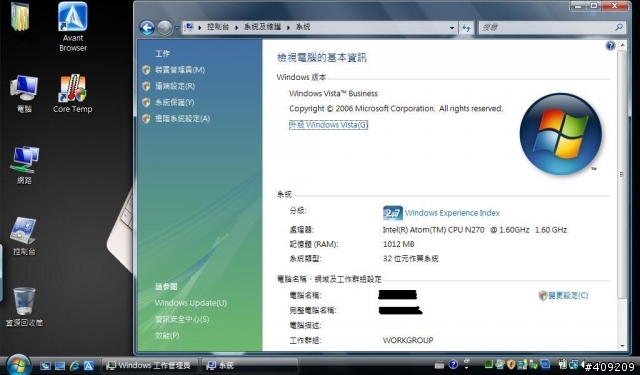The width and height of the screenshot is (640, 375).
Task: Click Switch Between Windows in Quick Launch
Action: tap(60, 366)
